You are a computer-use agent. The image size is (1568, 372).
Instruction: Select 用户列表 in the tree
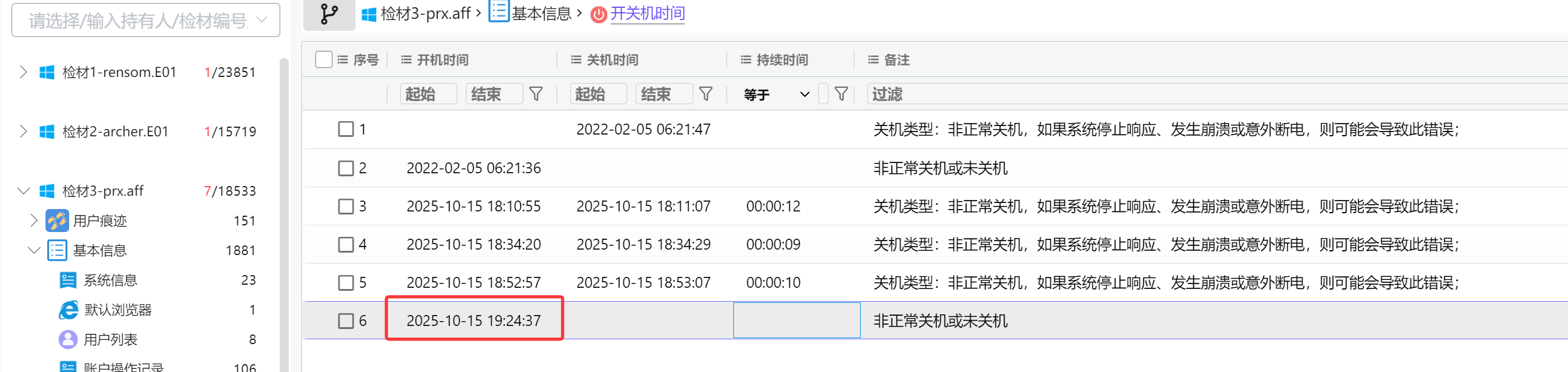(110, 340)
